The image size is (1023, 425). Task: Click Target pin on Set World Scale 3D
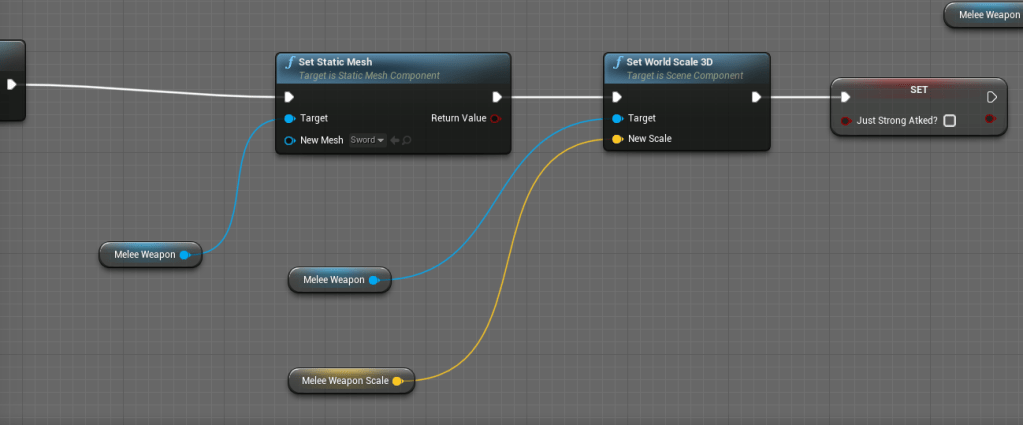[617, 118]
